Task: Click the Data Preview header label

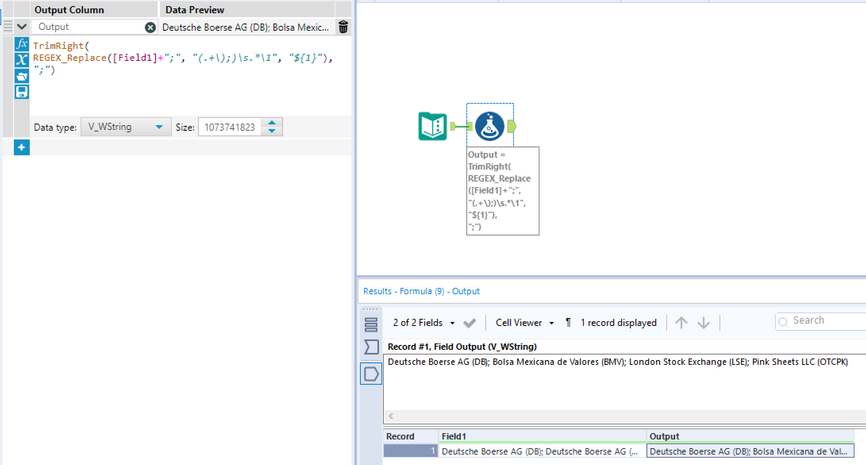Action: tap(194, 10)
